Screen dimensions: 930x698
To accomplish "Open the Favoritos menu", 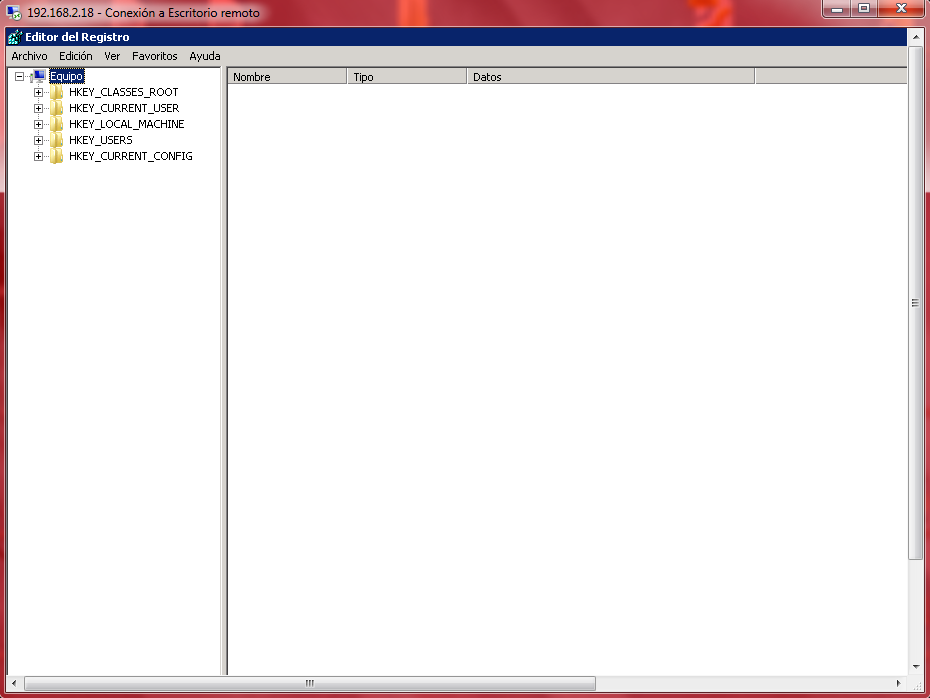I will (154, 56).
